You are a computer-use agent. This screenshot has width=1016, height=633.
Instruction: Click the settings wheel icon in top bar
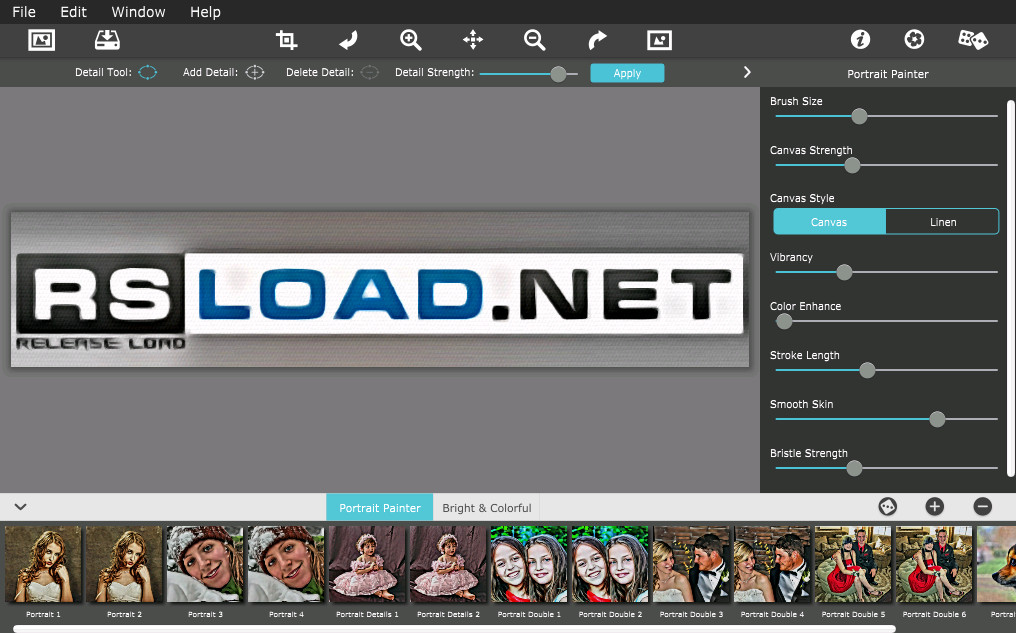(x=914, y=40)
